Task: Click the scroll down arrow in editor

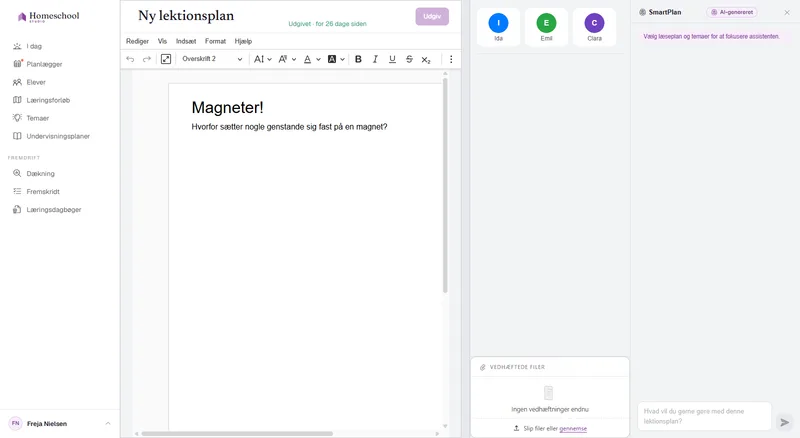Action: tap(445, 426)
